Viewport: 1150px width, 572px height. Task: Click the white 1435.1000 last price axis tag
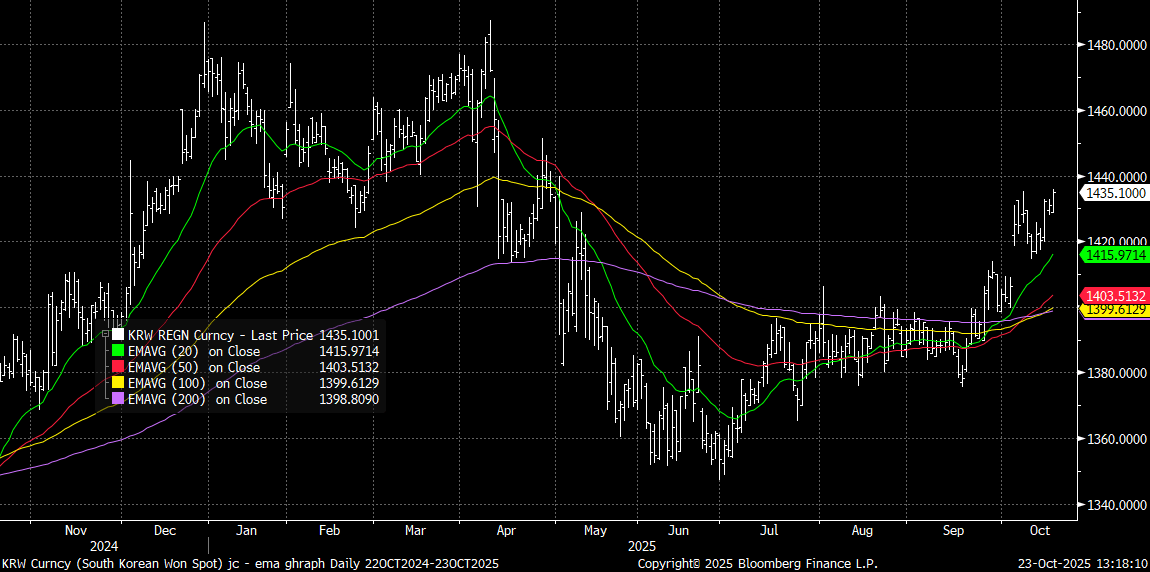coord(1113,193)
